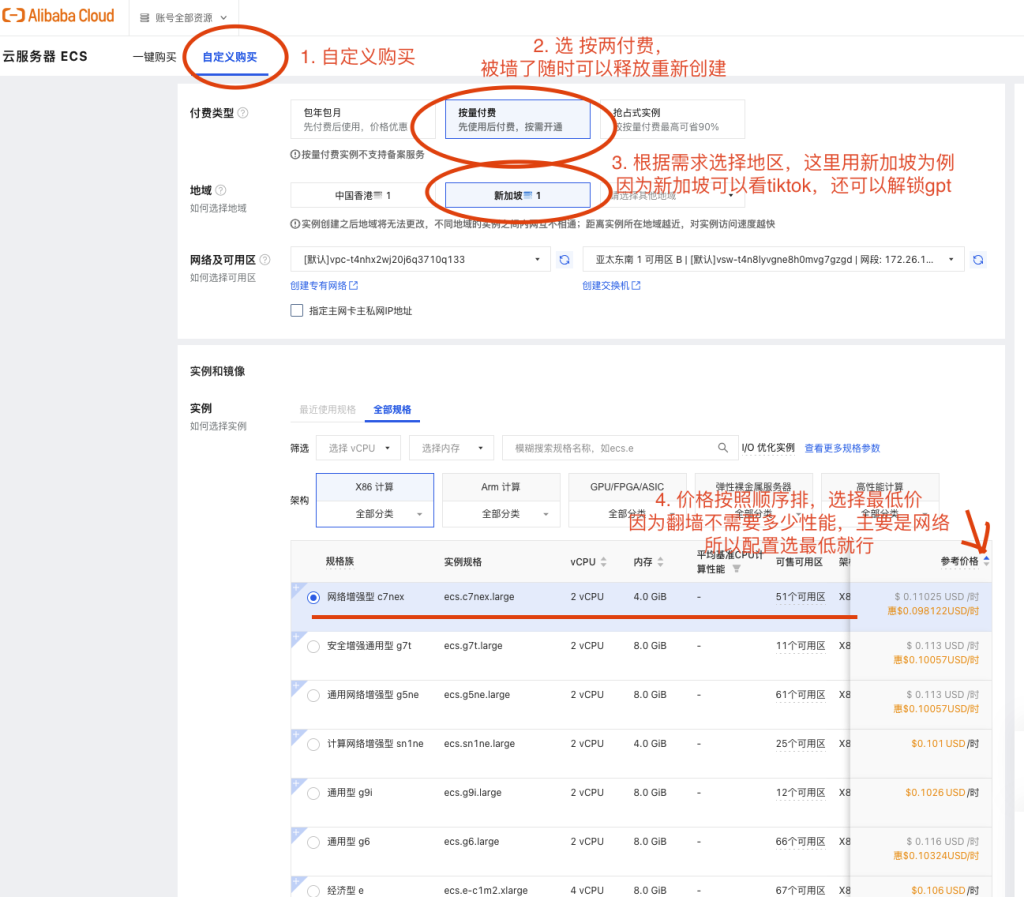The width and height of the screenshot is (1024, 897).
Task: Select the 按量付费 billing option
Action: point(517,119)
